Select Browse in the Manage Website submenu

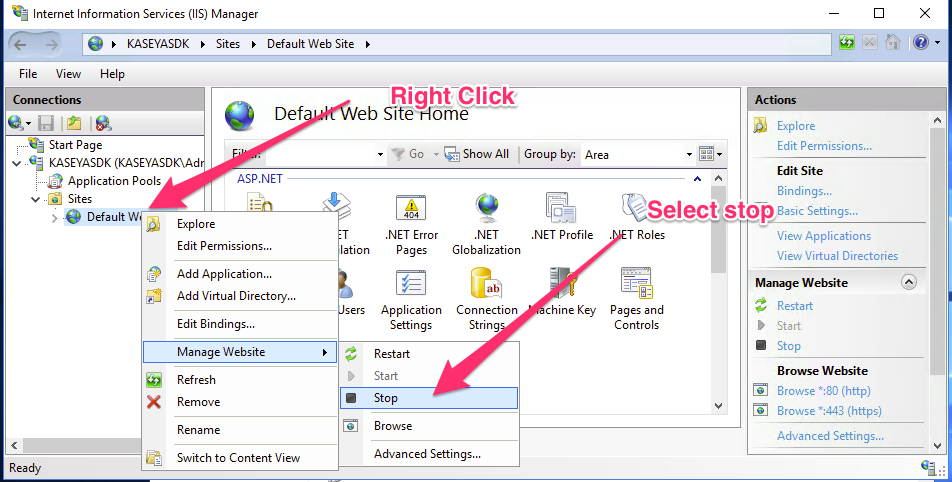[429, 426]
